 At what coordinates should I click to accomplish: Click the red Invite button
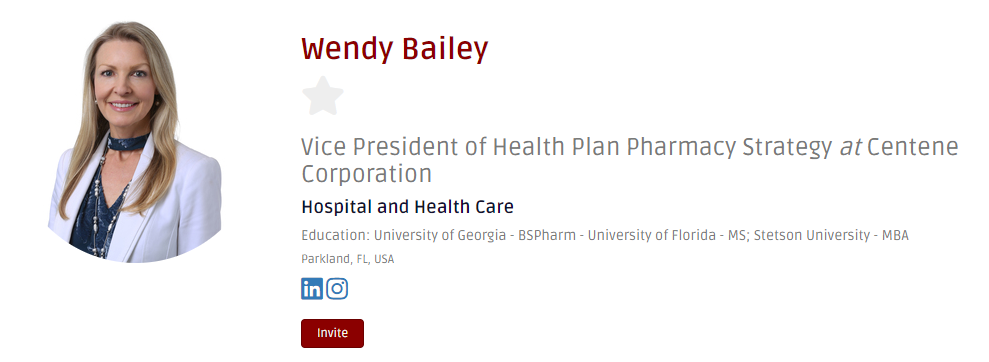(x=332, y=333)
